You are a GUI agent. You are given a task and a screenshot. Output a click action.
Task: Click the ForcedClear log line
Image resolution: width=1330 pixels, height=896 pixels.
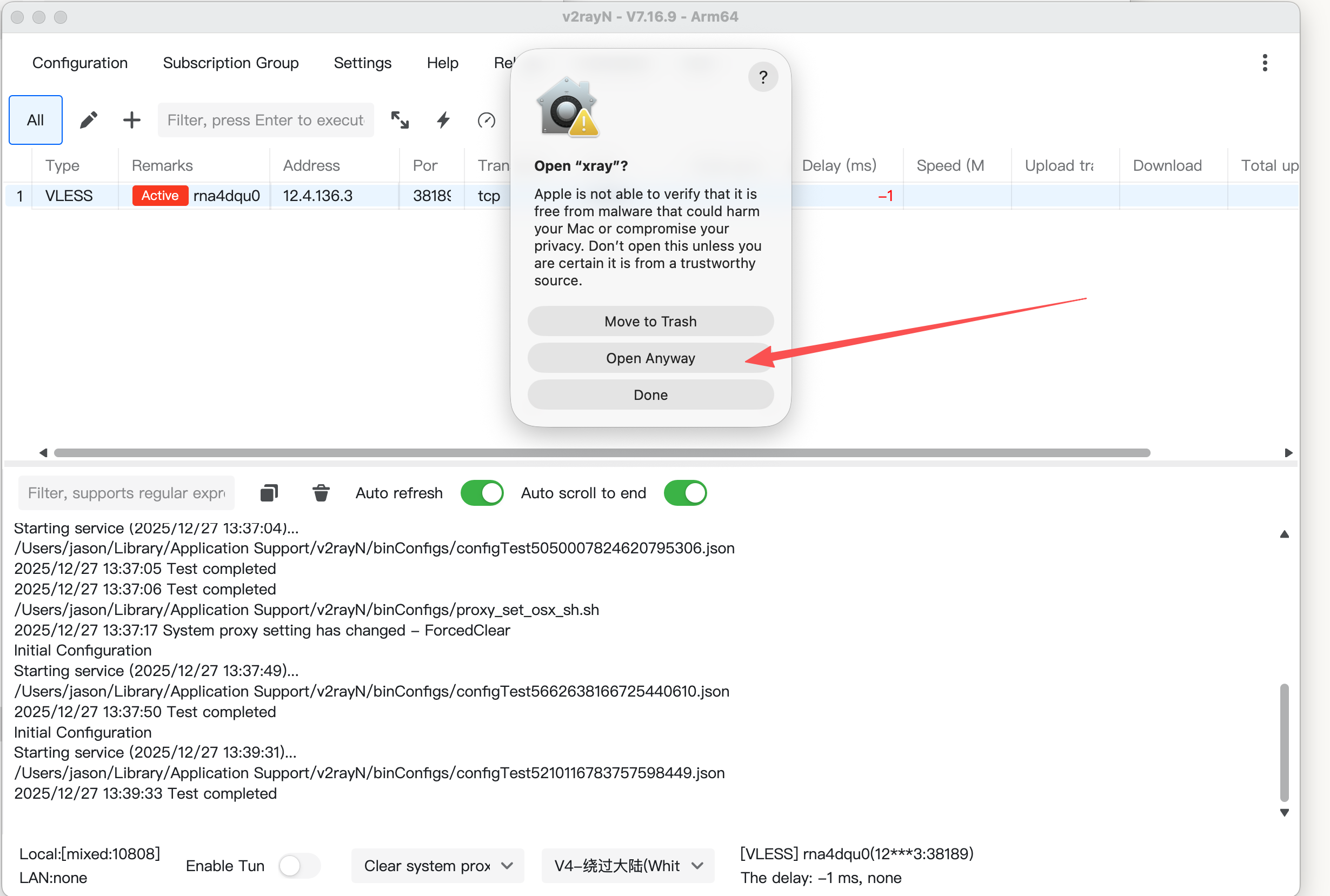click(262, 630)
